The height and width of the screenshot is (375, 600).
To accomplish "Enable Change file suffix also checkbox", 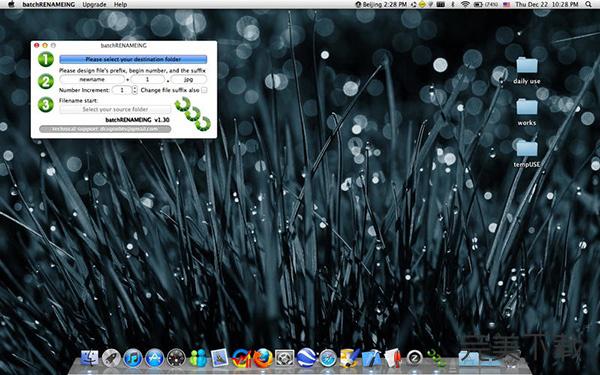I will pos(204,90).
